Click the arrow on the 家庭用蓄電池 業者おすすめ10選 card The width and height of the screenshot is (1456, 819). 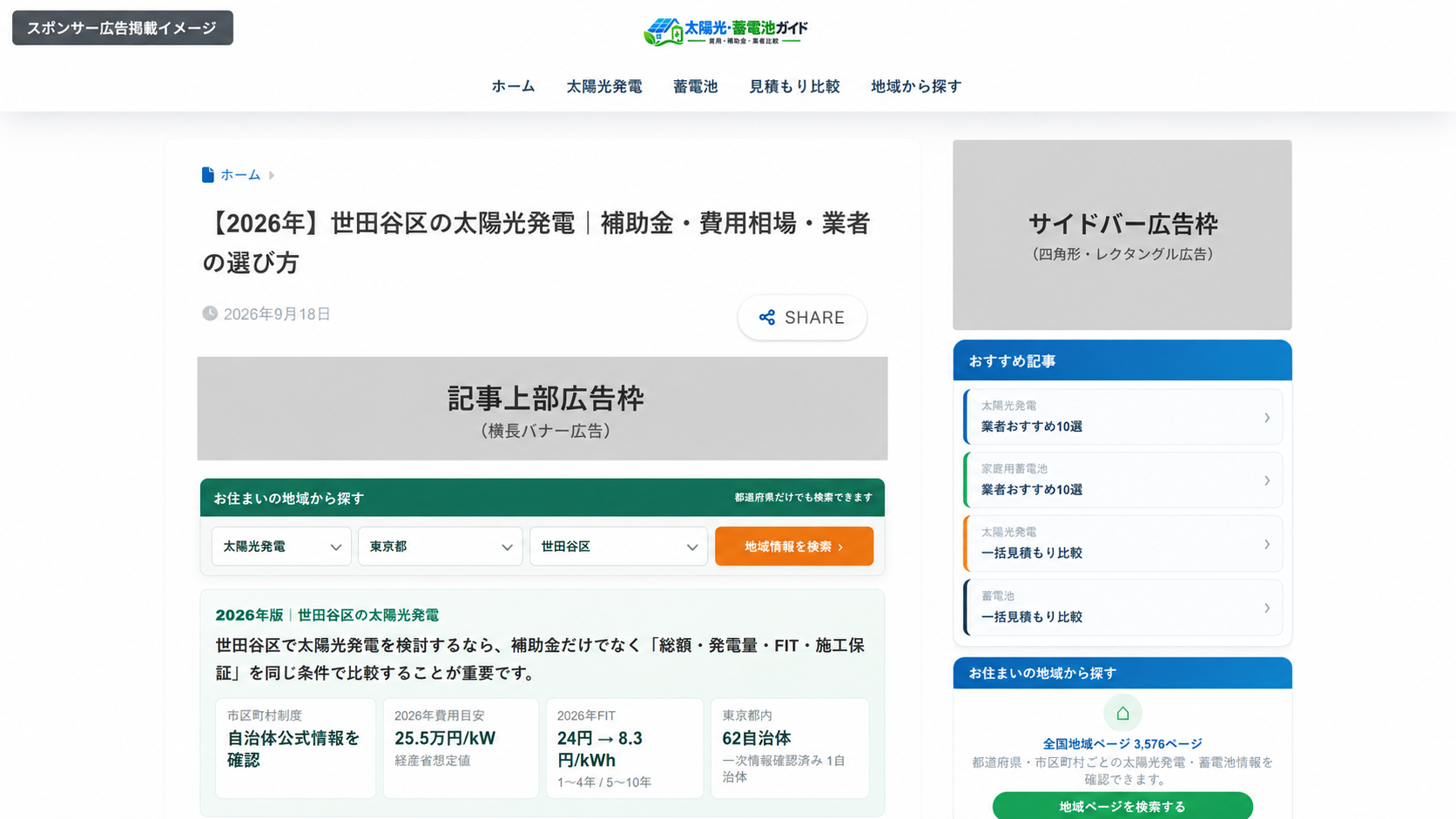point(1267,480)
